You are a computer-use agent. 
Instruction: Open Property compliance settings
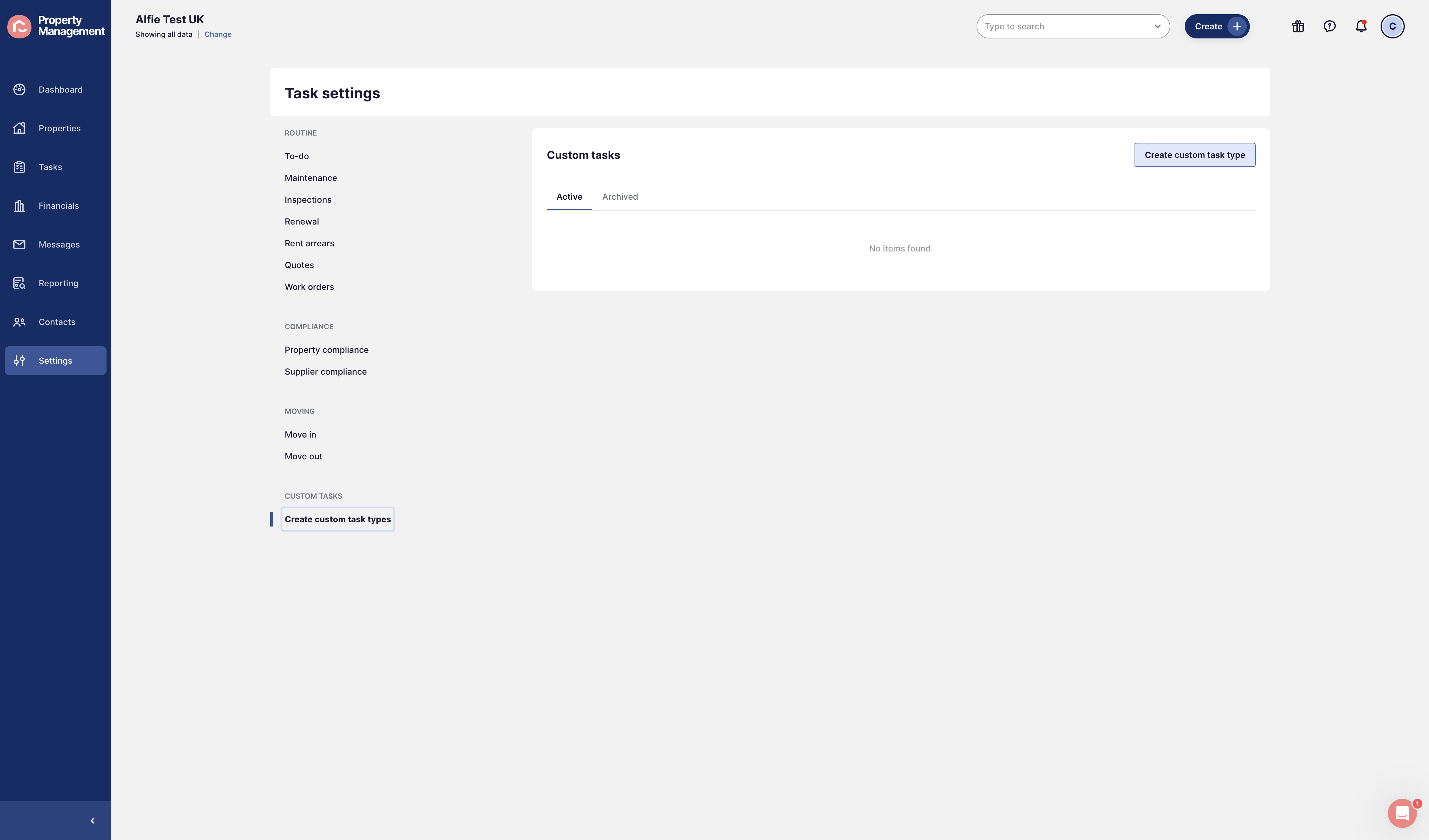(327, 350)
